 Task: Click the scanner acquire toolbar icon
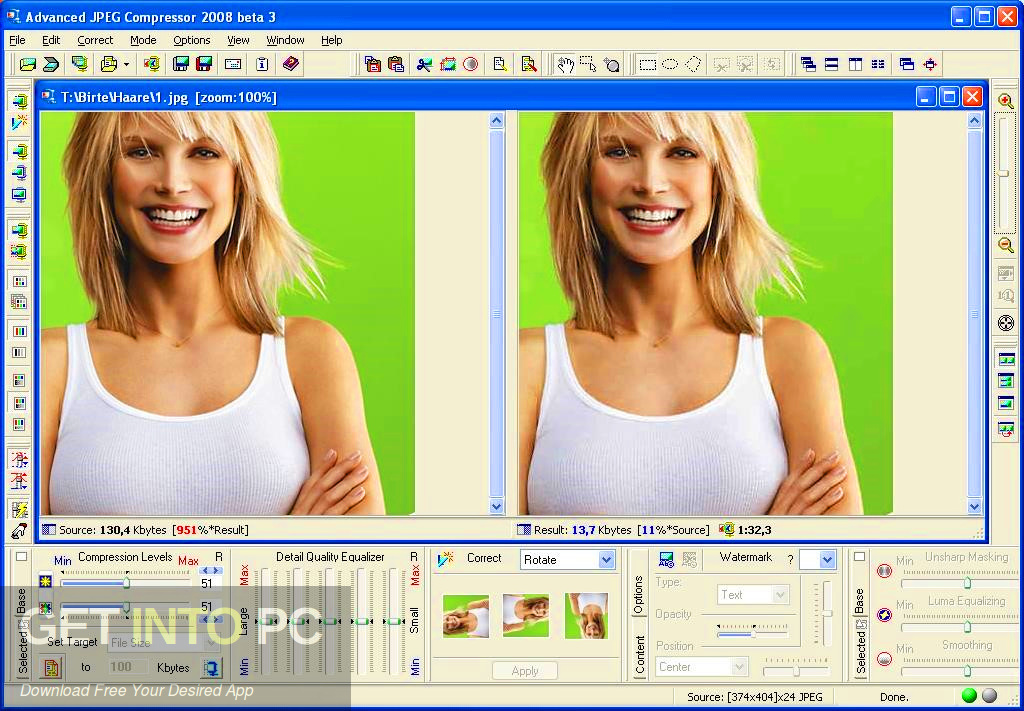point(51,64)
